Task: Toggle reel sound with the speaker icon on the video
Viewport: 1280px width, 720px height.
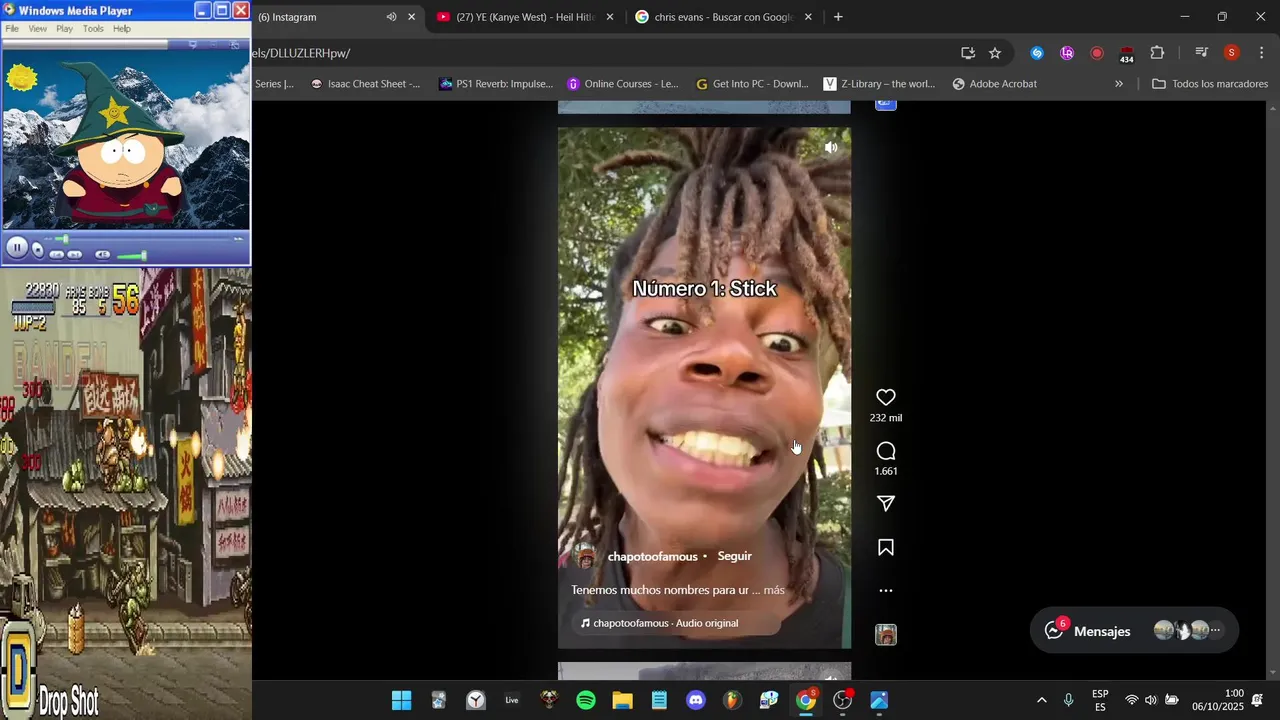Action: click(831, 147)
